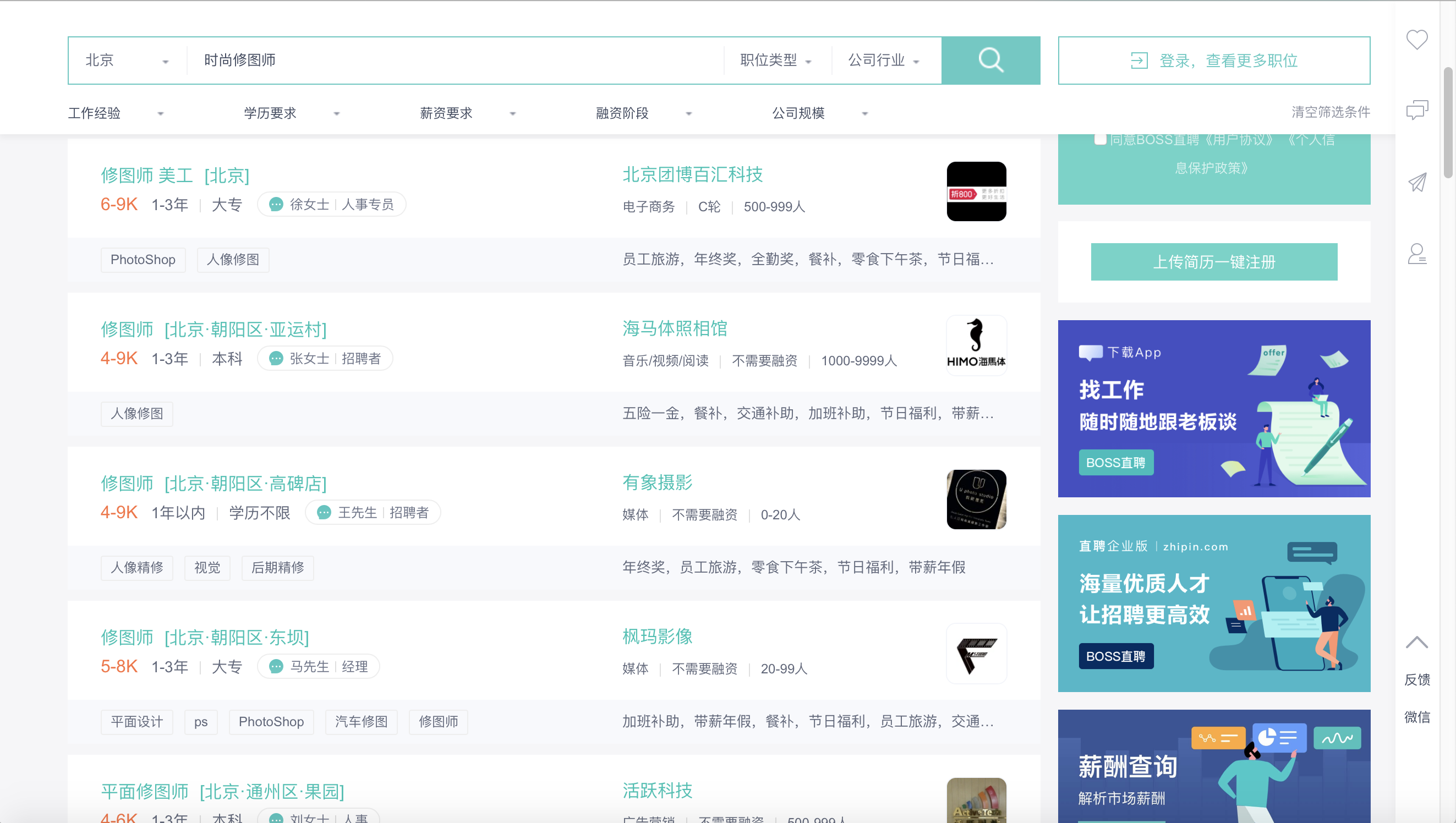
Task: Tick the BOSS直聘 user agreement checkbox
Action: click(x=1100, y=139)
